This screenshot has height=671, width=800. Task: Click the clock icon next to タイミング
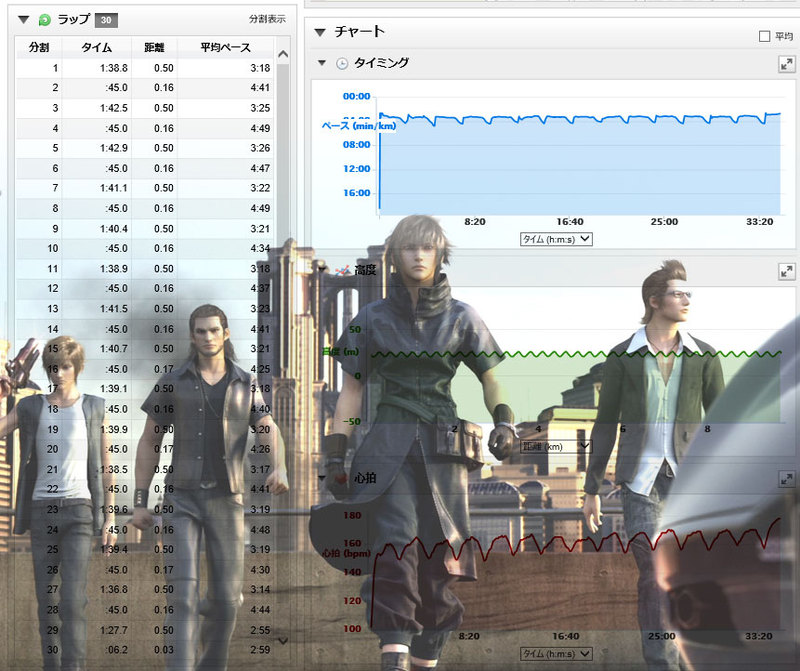point(341,63)
